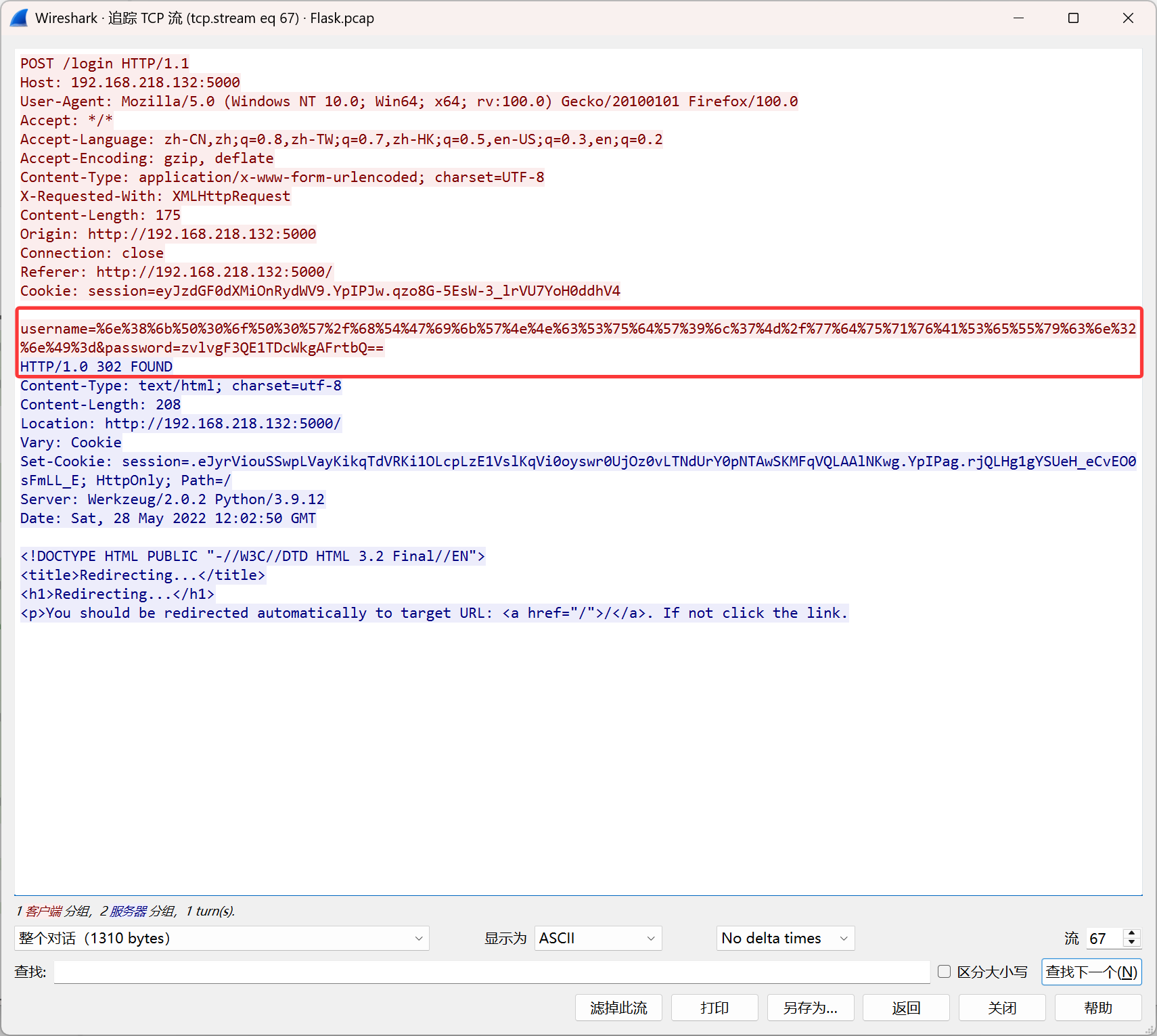Click the 帮助 help button
The width and height of the screenshot is (1157, 1036).
tap(1098, 1008)
